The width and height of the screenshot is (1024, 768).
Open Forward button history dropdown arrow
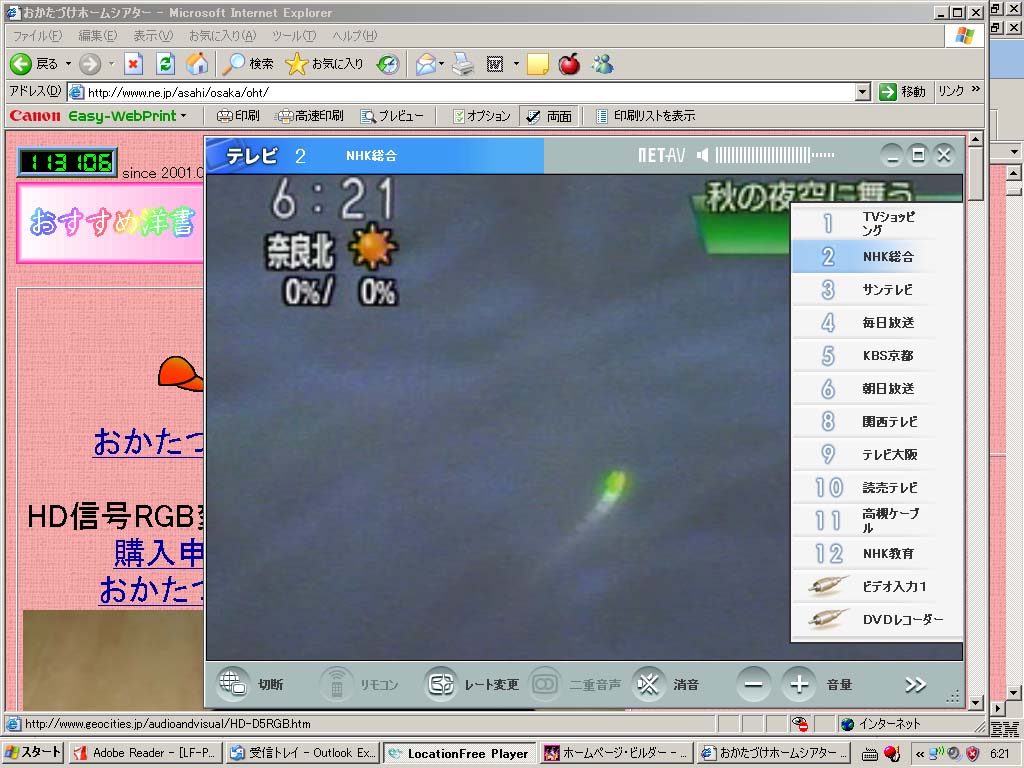pos(111,64)
